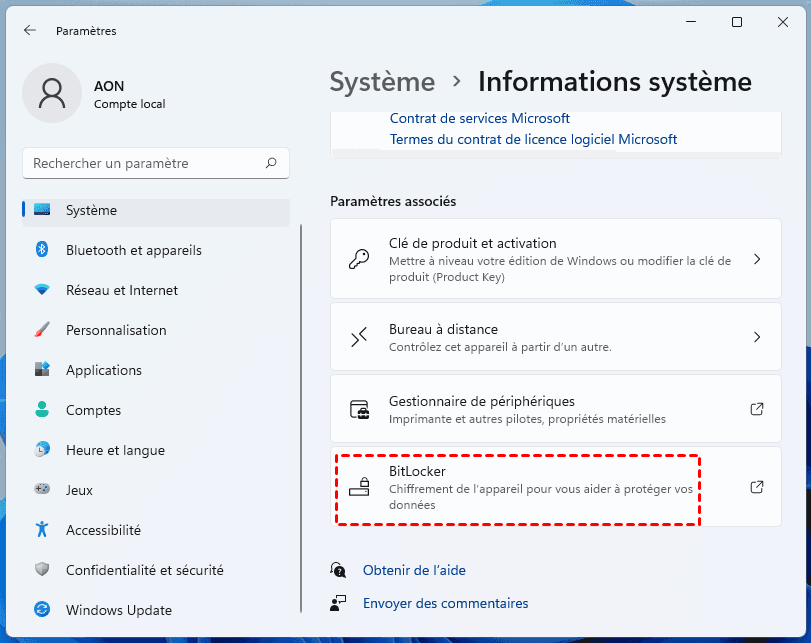Click the Personnalisation paintbrush icon

(42, 330)
